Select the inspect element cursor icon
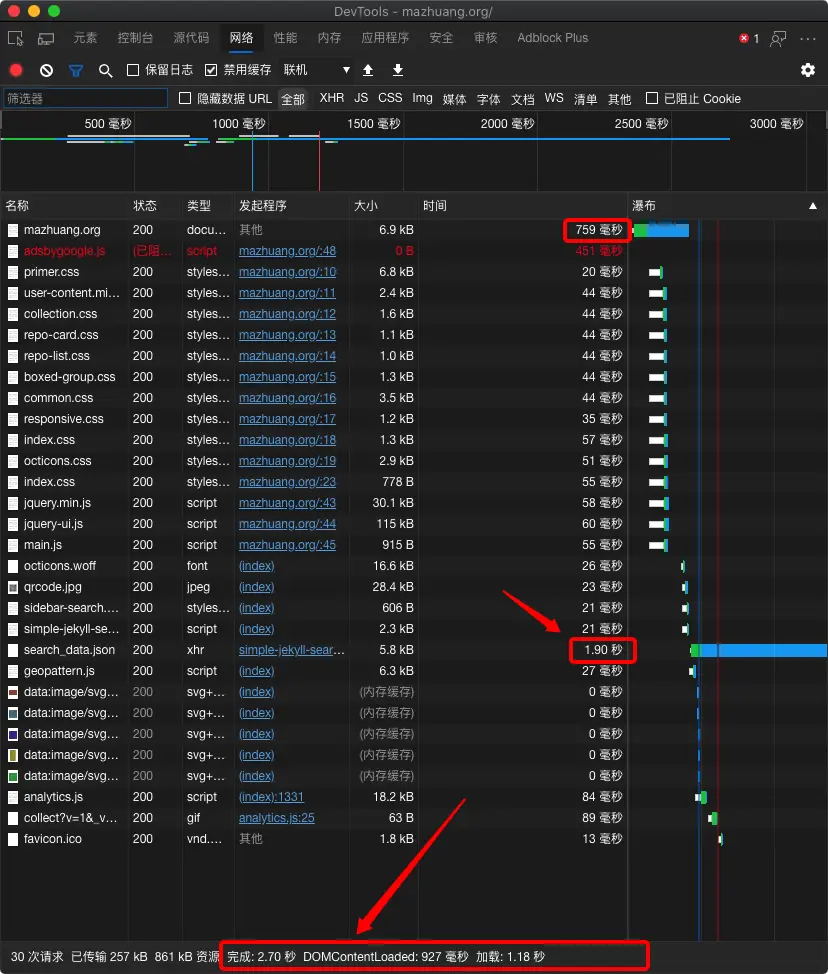The image size is (828, 974). tap(14, 37)
